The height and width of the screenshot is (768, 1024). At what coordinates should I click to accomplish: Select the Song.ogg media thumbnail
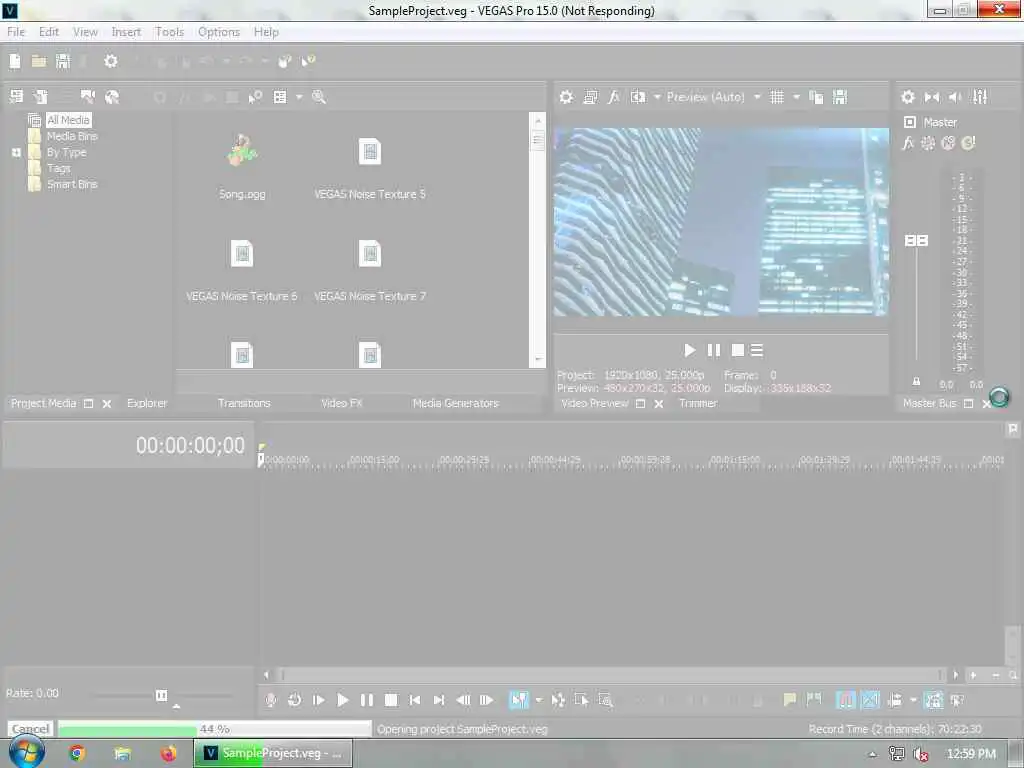[x=242, y=151]
